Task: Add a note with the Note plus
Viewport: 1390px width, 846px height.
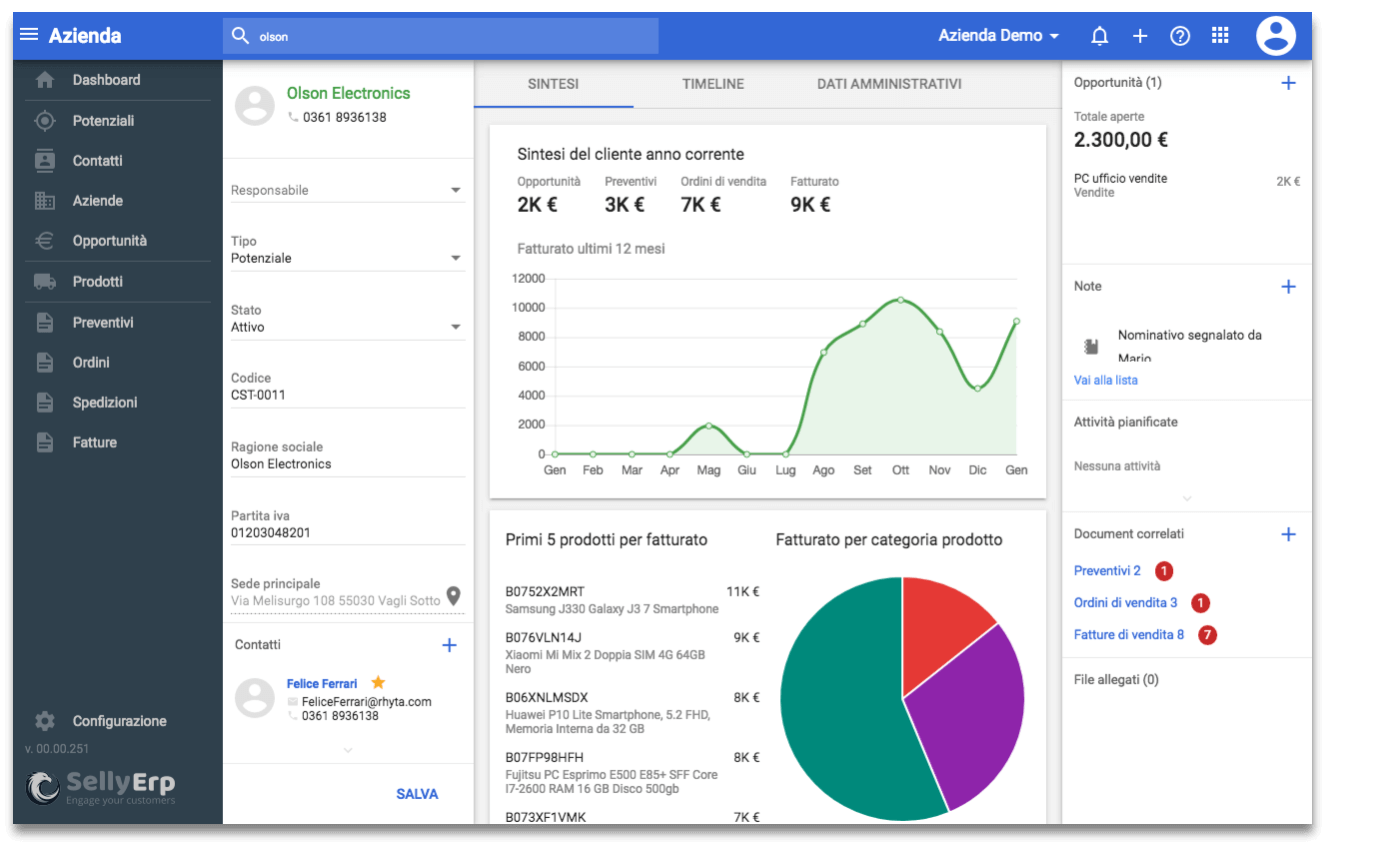Action: [x=1288, y=287]
